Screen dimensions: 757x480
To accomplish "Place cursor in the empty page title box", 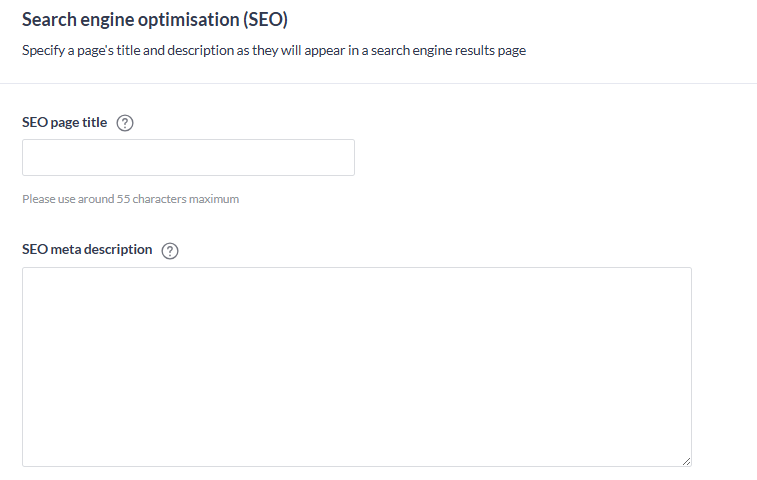I will tap(188, 158).
